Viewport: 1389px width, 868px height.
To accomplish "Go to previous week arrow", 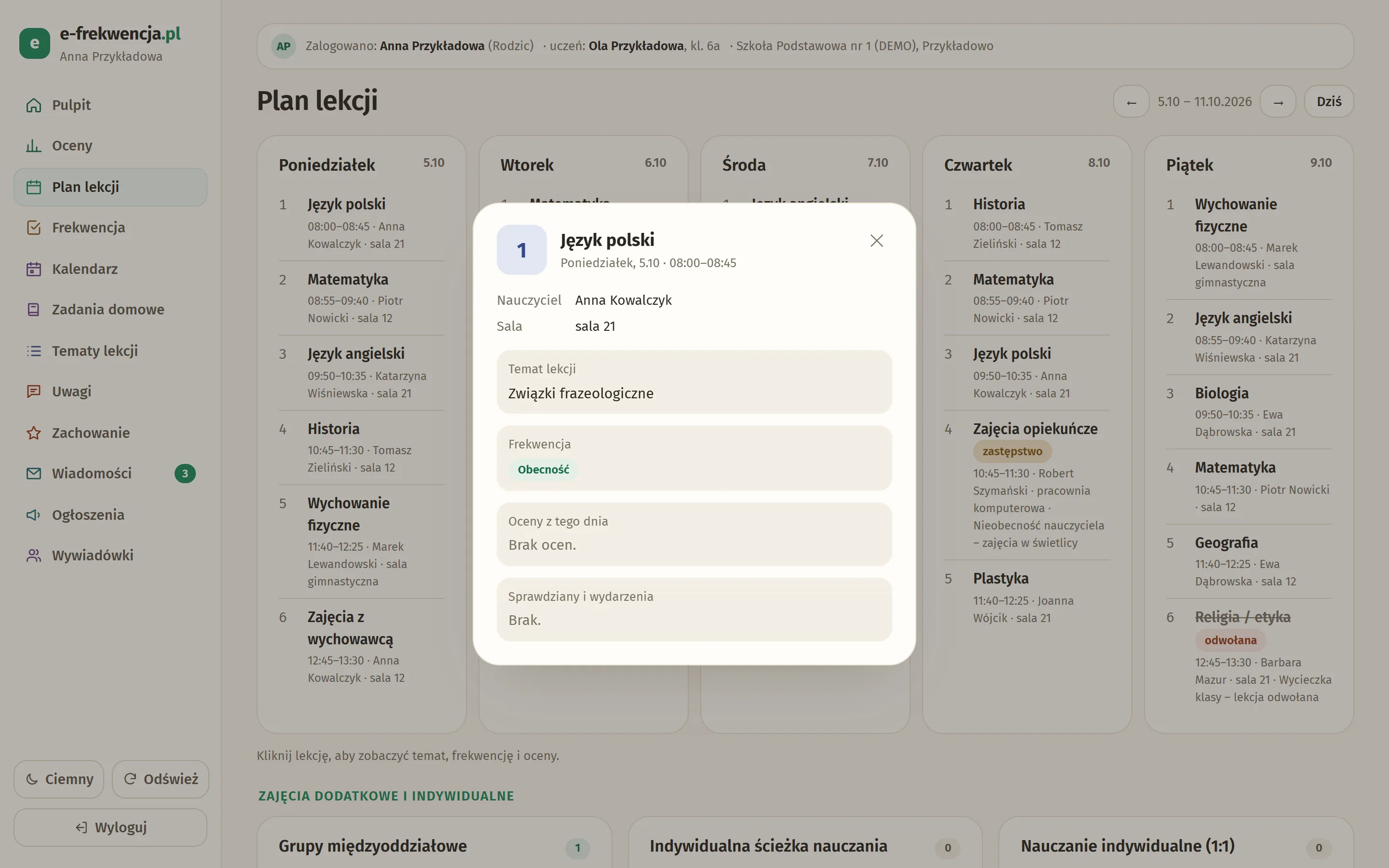I will 1131,102.
